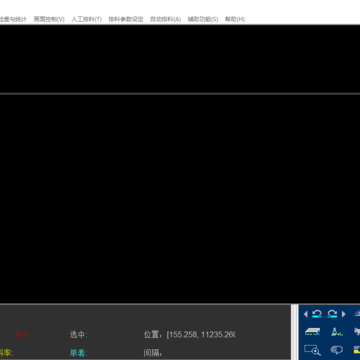Click the 间隔 status label

click(x=153, y=353)
